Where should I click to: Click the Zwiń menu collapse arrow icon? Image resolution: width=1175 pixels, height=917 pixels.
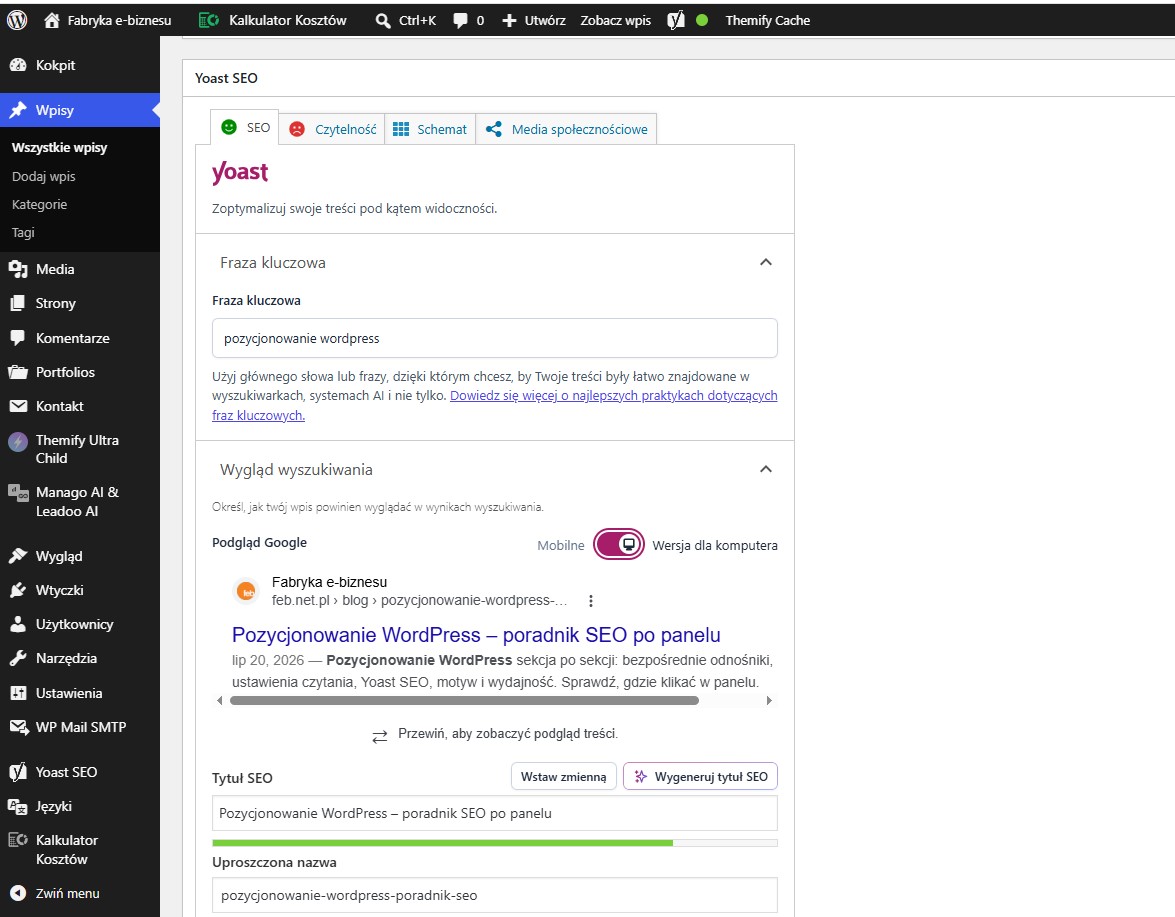pyautogui.click(x=18, y=893)
